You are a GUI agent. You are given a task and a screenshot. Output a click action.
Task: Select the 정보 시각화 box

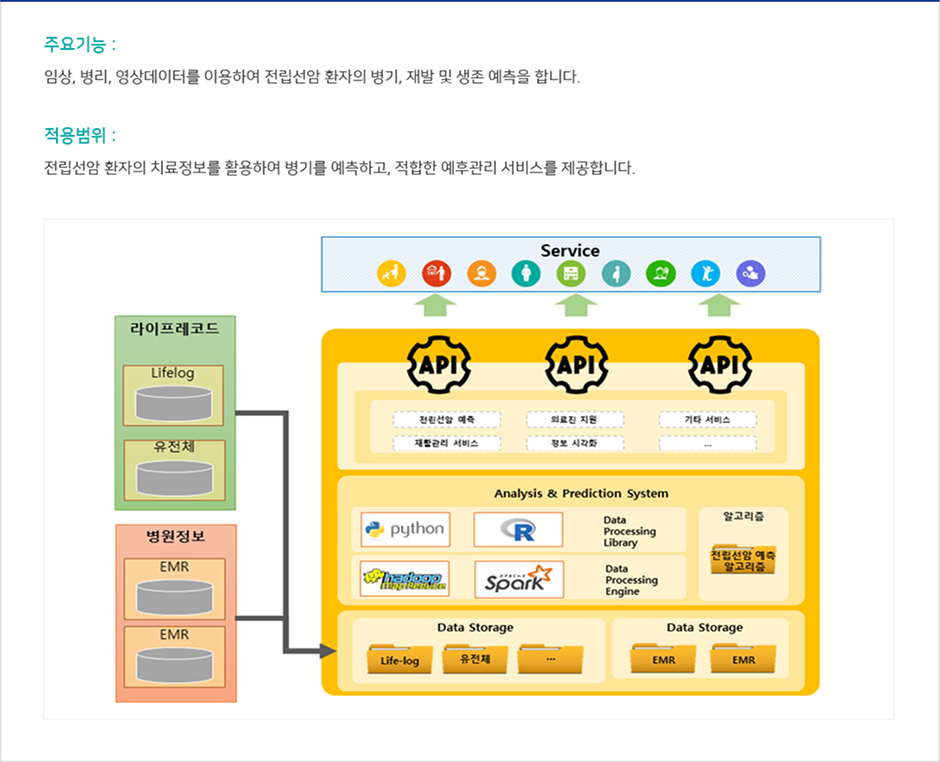pos(575,443)
